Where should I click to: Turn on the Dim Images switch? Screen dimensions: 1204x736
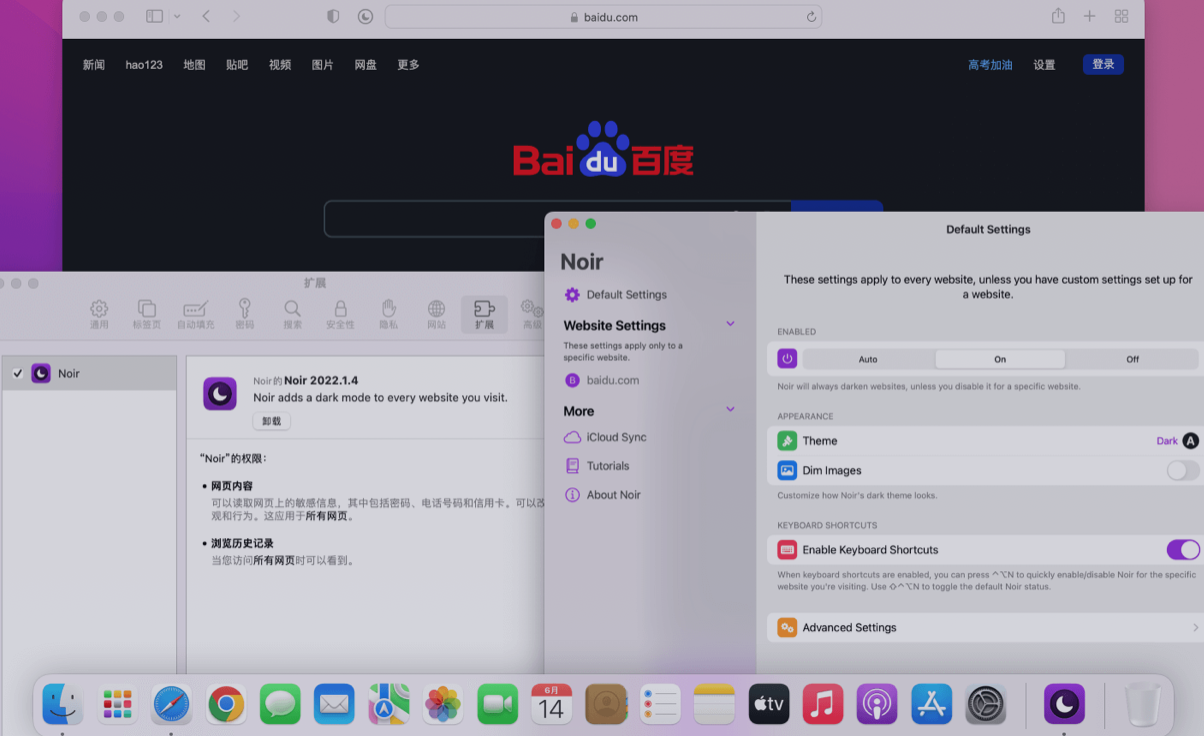tap(1181, 470)
